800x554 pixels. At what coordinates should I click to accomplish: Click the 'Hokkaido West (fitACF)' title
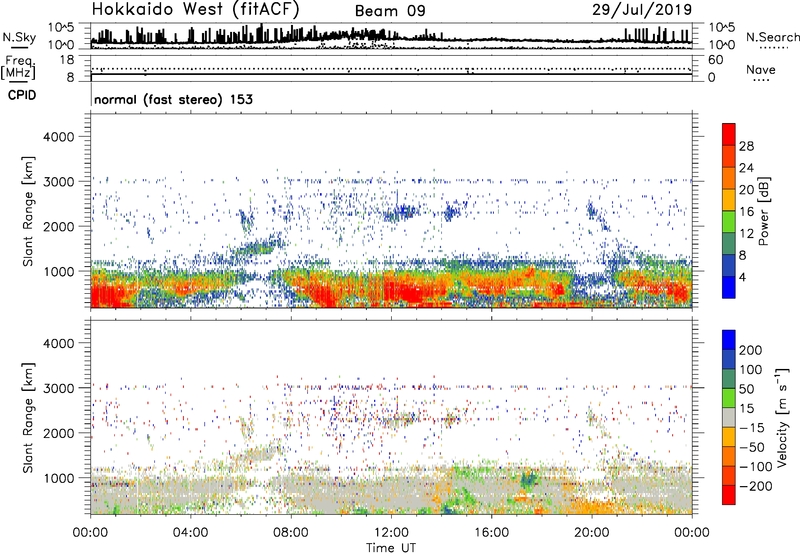(195, 9)
